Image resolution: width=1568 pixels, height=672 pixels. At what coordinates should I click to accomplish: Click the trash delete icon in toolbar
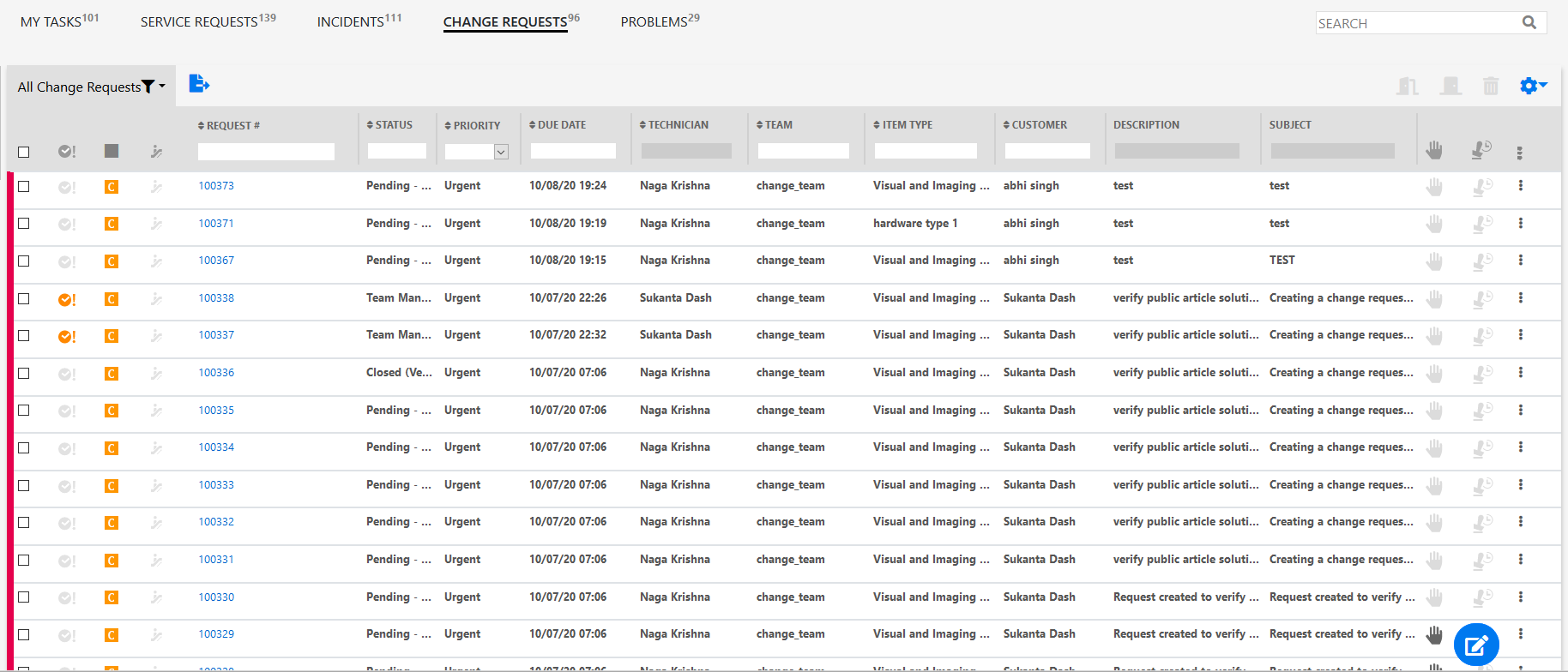point(1491,86)
